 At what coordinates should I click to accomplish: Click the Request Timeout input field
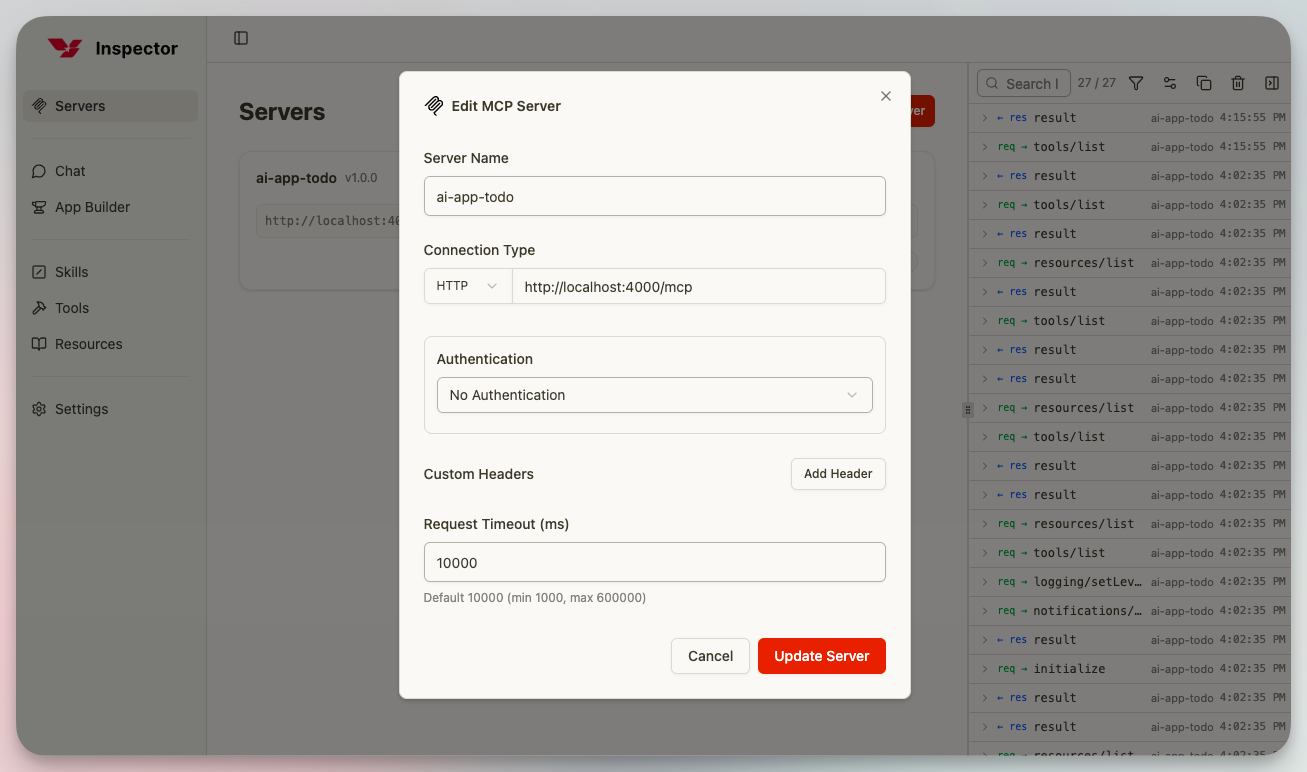tap(655, 562)
